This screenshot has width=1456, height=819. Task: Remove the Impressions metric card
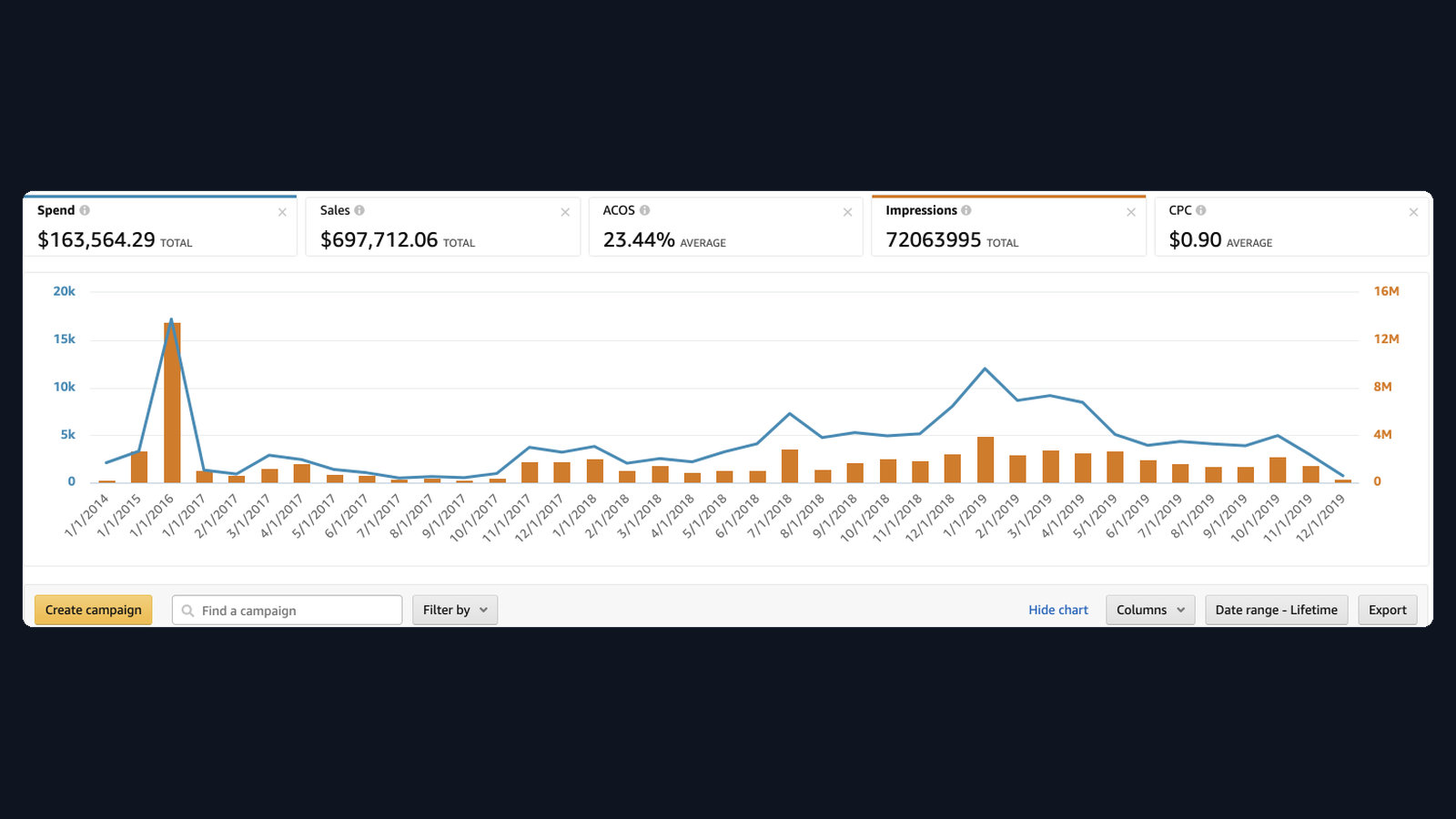point(1131,212)
